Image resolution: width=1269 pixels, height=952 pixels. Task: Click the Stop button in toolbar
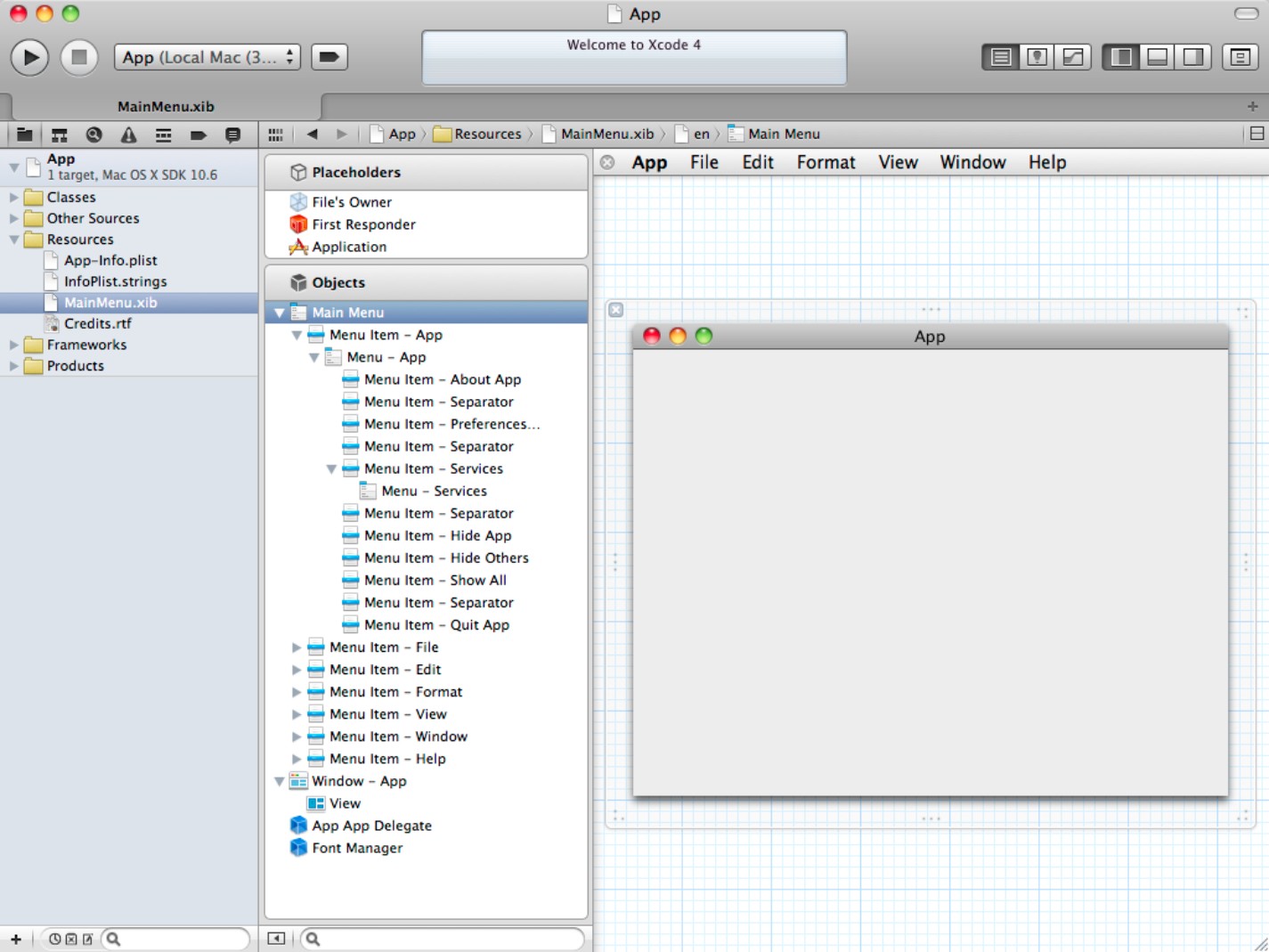tap(79, 57)
